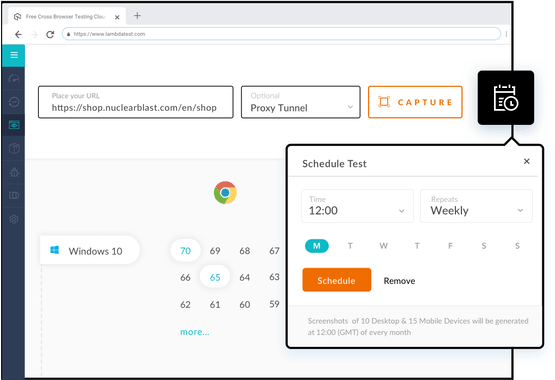Close the Free Cross Browser Testing tab

tap(117, 17)
